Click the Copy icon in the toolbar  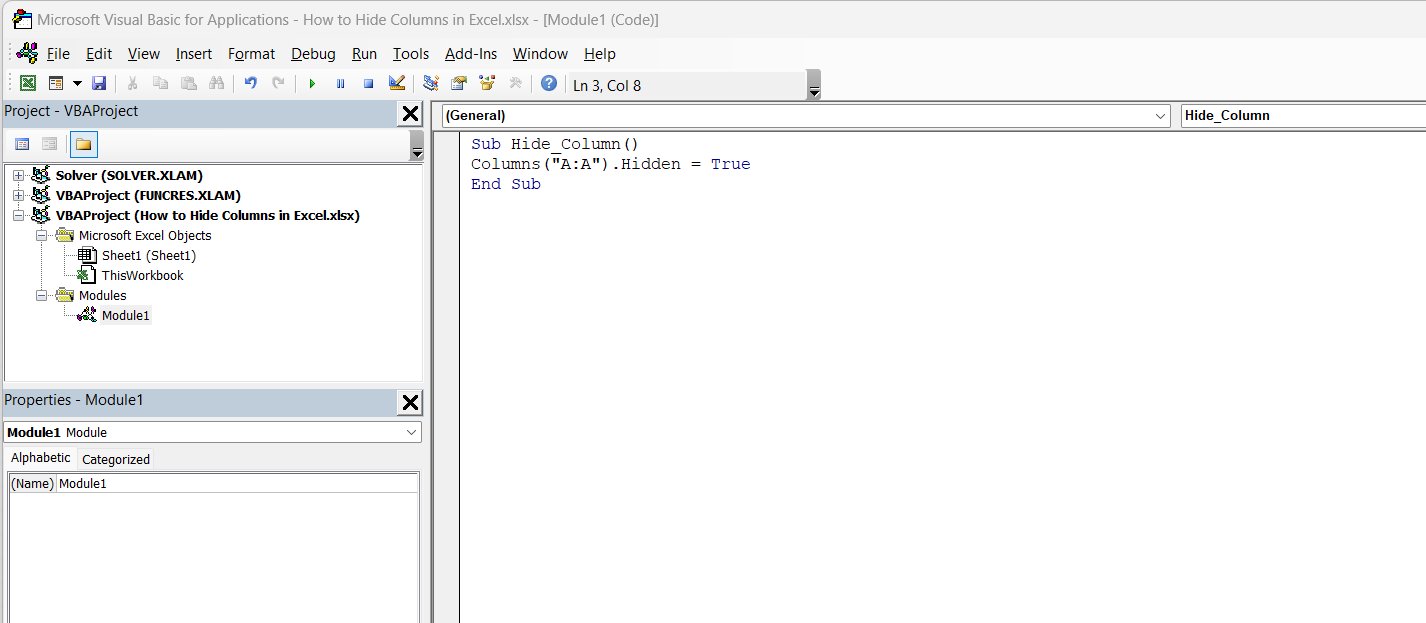coord(161,84)
